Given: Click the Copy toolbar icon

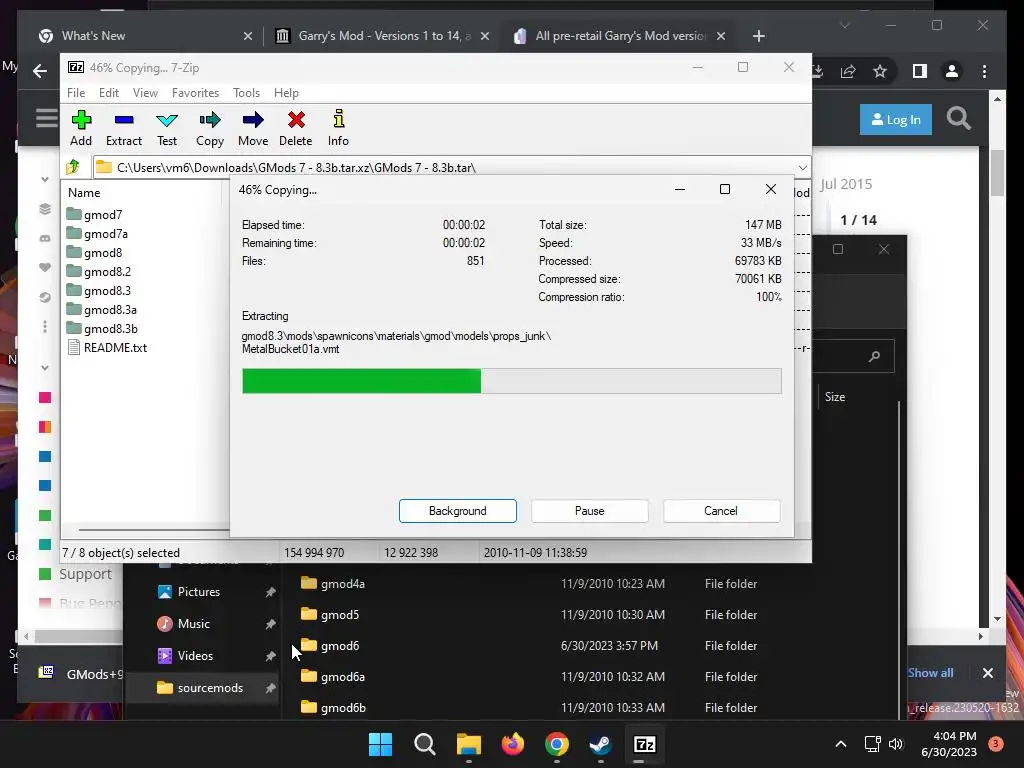Looking at the screenshot, I should coord(210,128).
